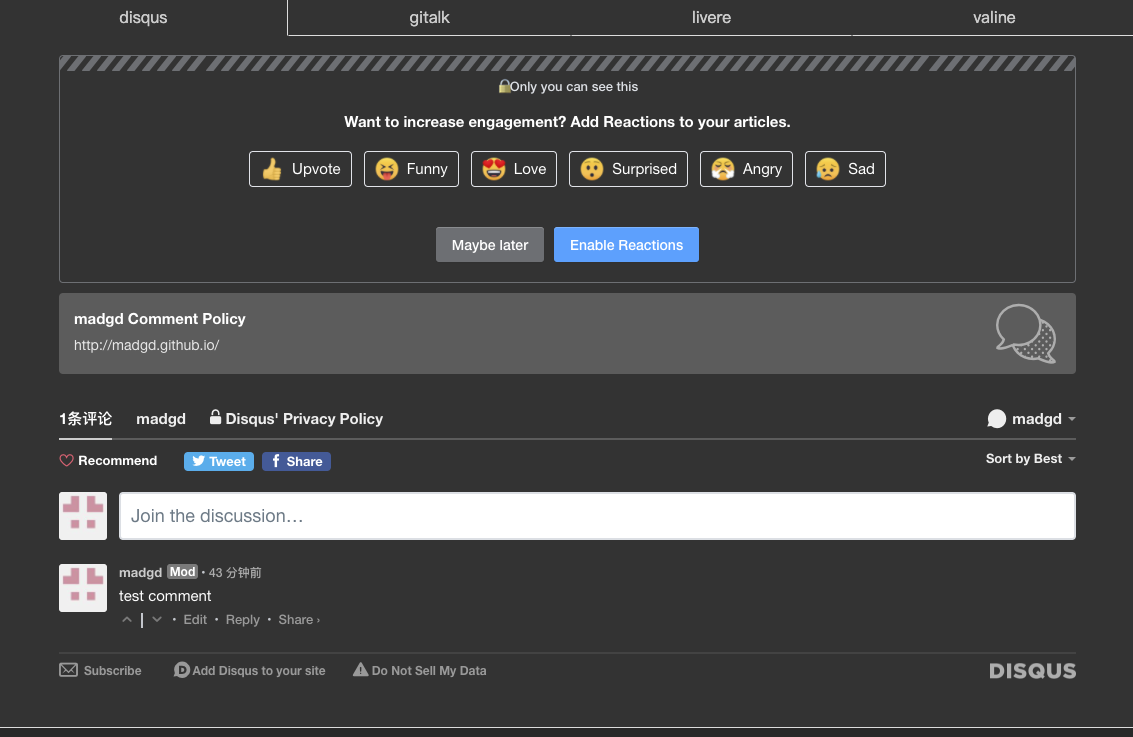The width and height of the screenshot is (1133, 737).
Task: Subscribe to the thread by email
Action: [100, 671]
